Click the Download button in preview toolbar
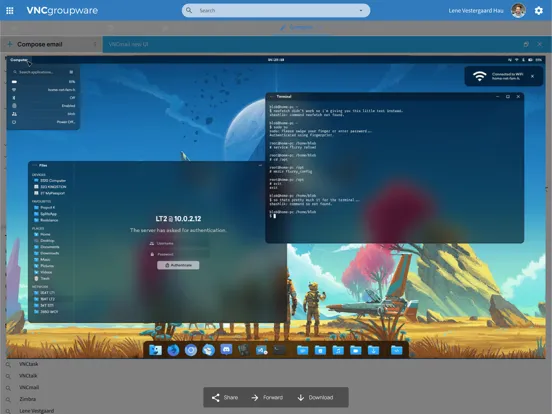552x414 pixels. 315,397
